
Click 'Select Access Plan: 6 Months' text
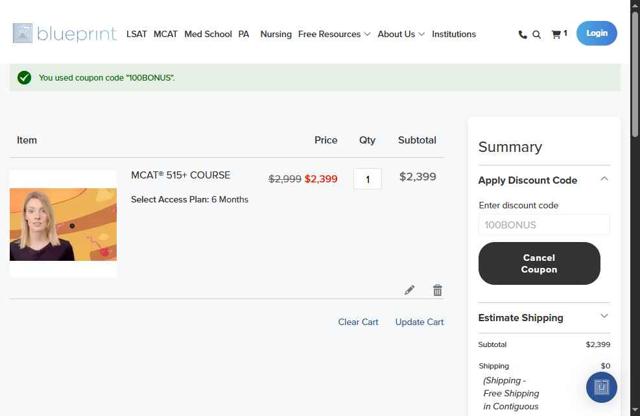point(189,199)
